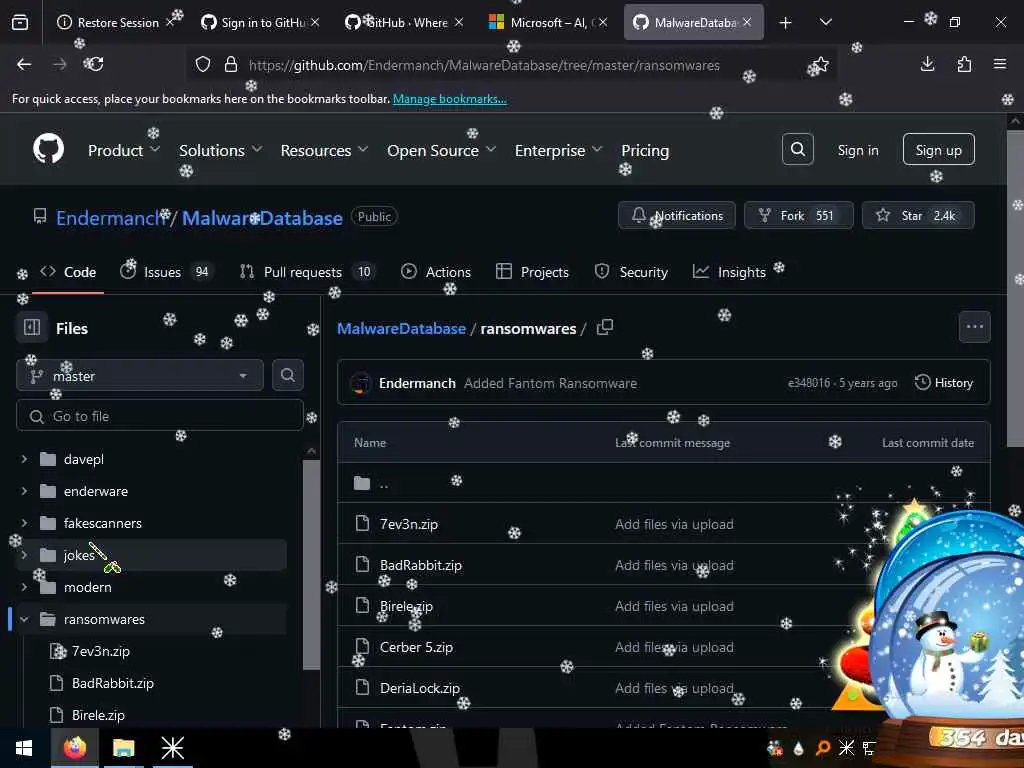
Task: Open the Firefox downloads icon
Action: [x=927, y=64]
